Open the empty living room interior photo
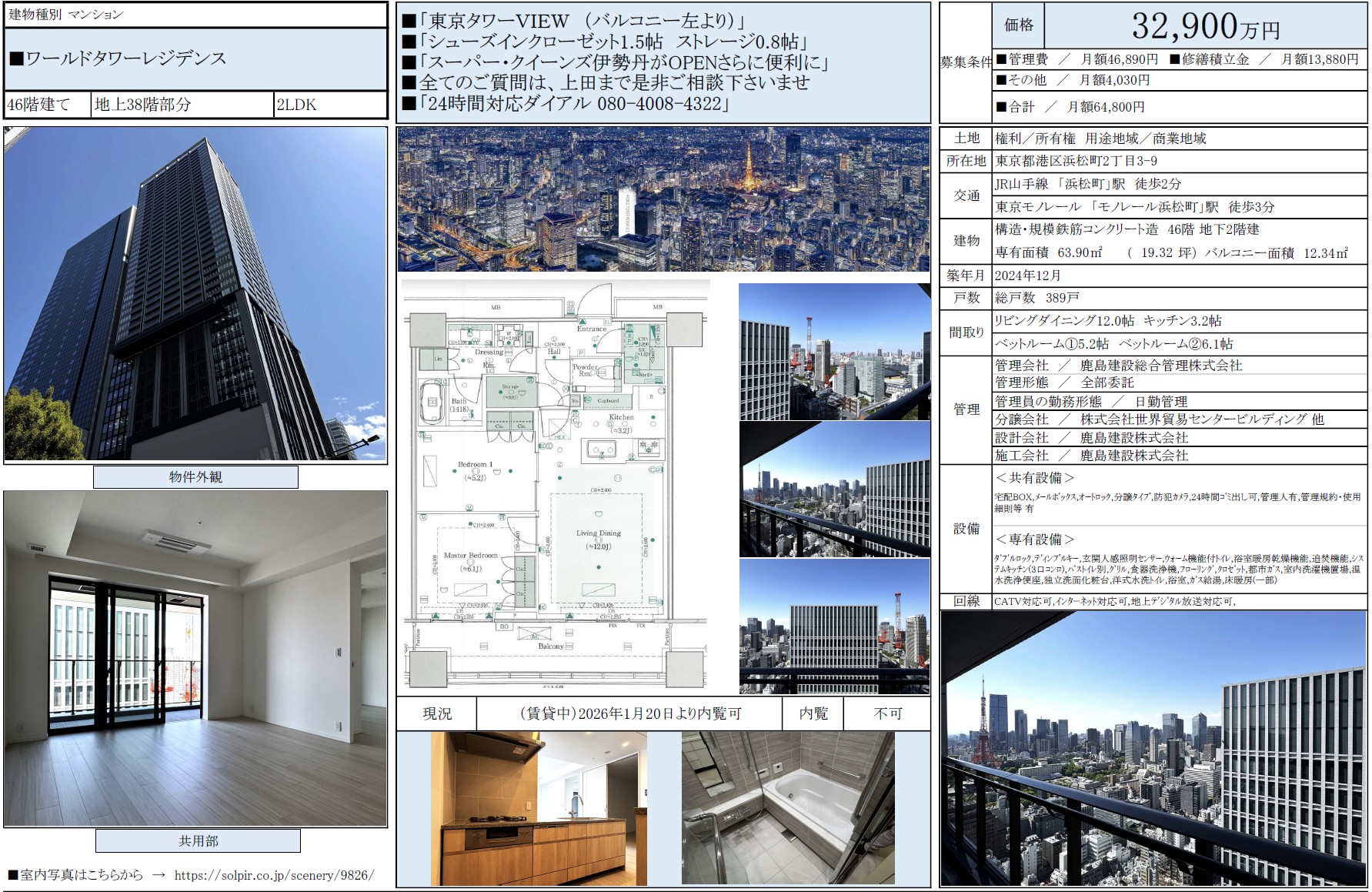 [x=195, y=659]
